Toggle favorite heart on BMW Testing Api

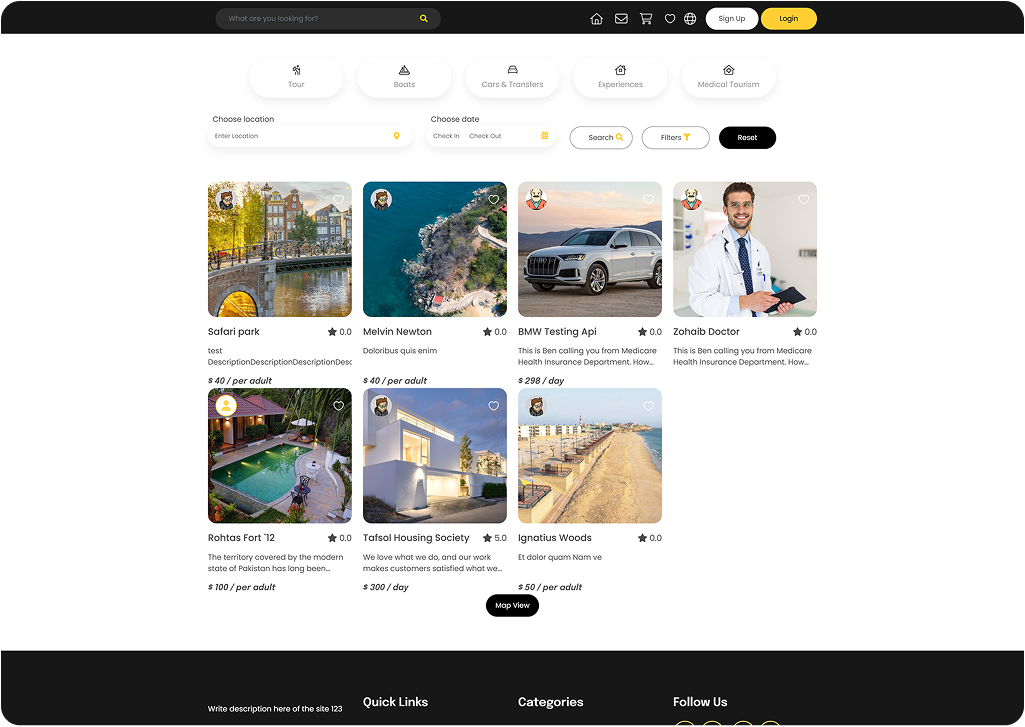point(648,200)
